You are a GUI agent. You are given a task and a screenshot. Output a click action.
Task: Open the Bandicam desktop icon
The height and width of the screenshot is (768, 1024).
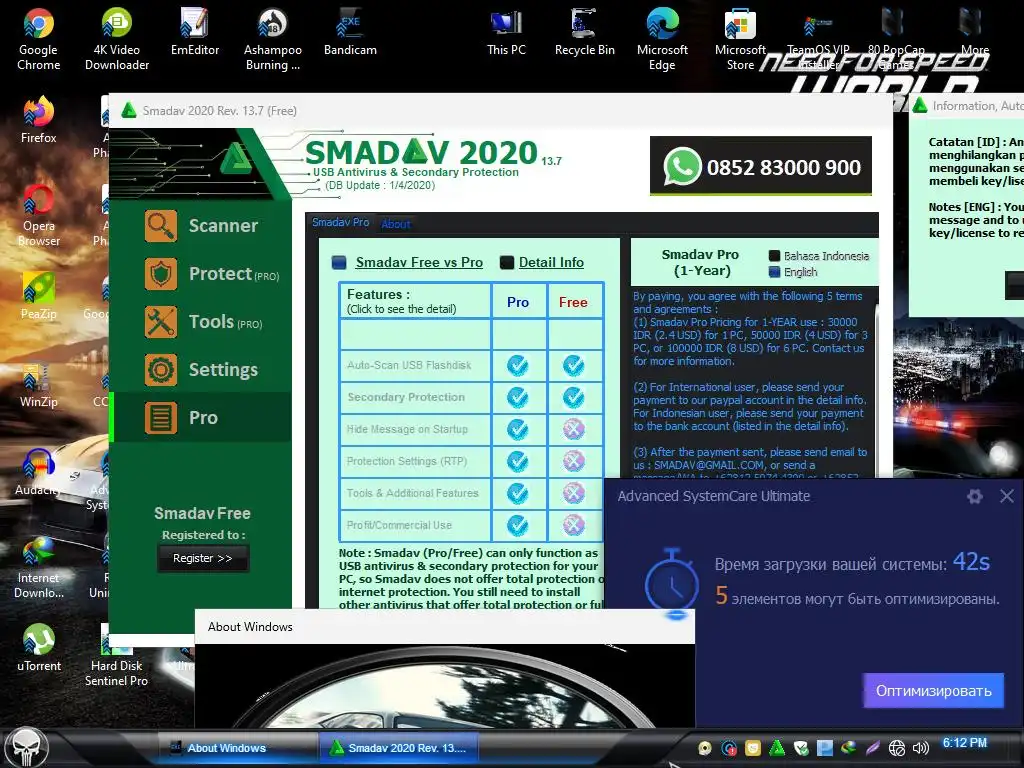(x=350, y=31)
